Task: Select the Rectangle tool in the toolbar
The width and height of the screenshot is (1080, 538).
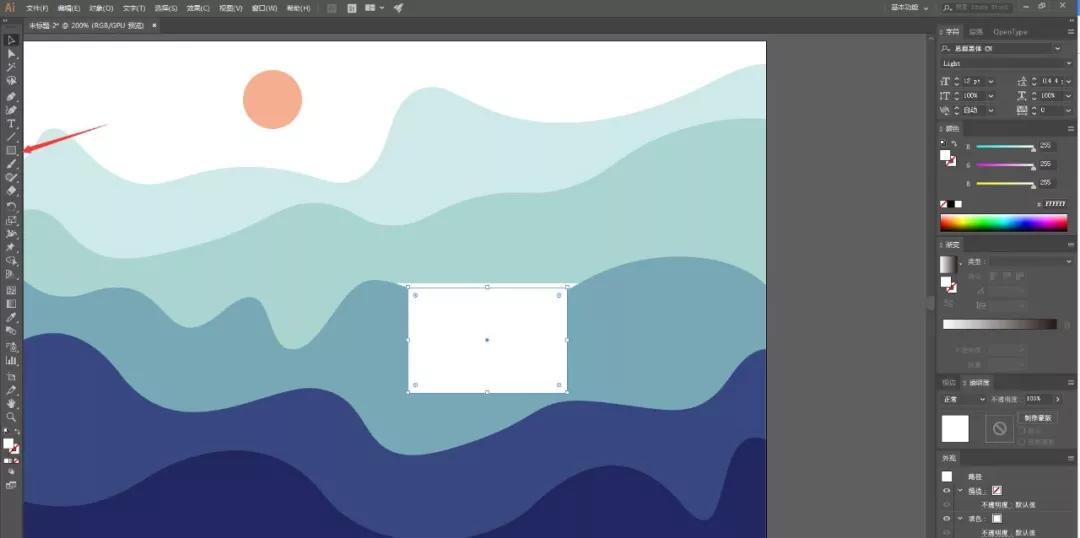Action: tap(11, 150)
